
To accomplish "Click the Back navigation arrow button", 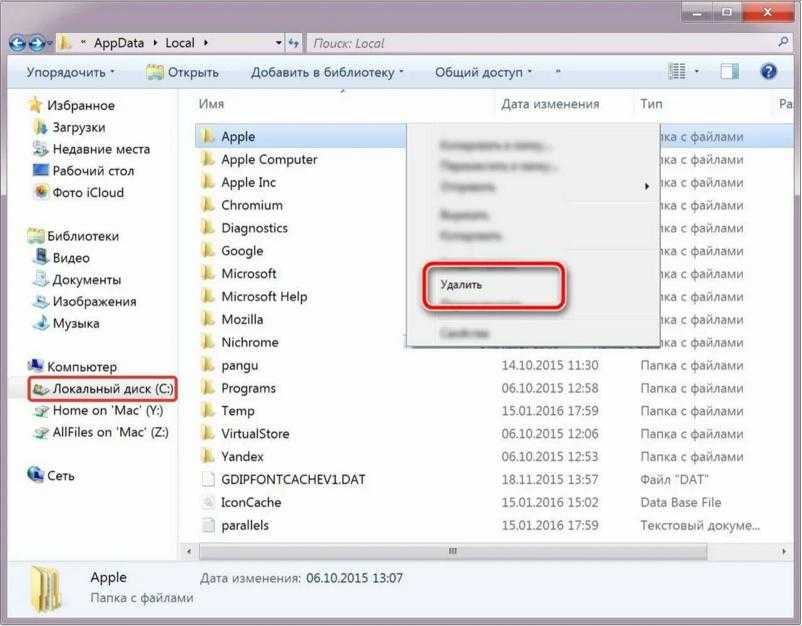I will coord(18,43).
